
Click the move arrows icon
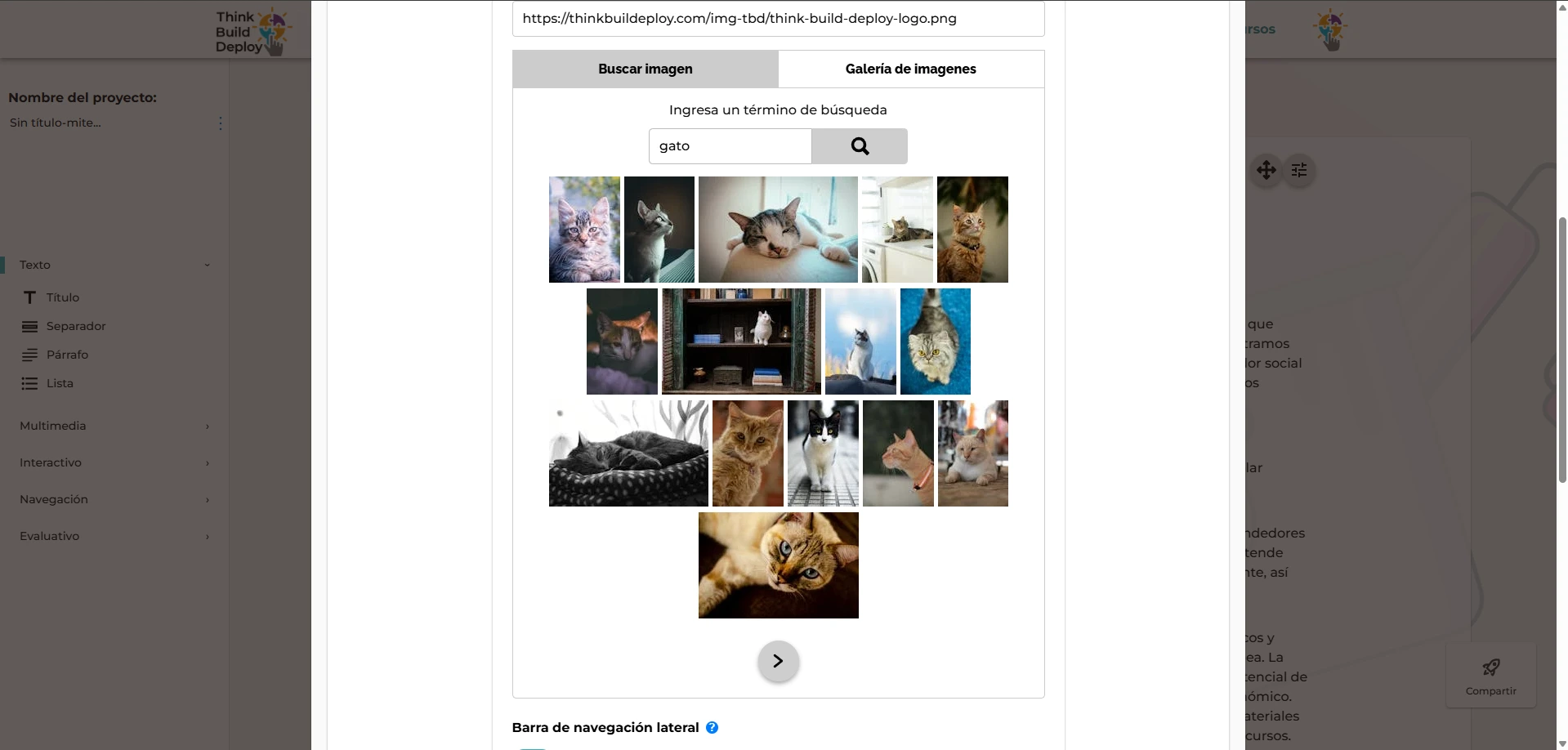pos(1266,170)
